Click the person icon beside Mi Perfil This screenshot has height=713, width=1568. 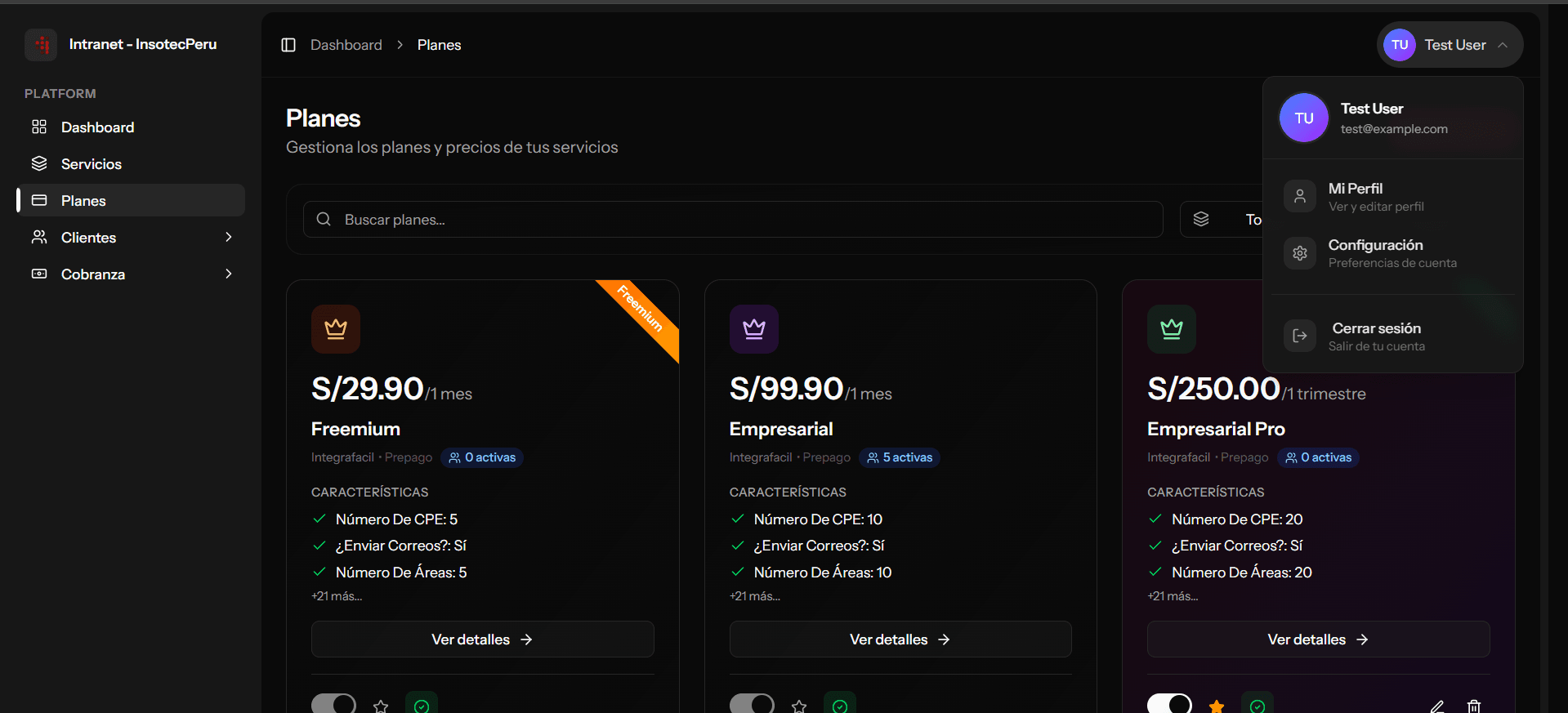pyautogui.click(x=1300, y=196)
